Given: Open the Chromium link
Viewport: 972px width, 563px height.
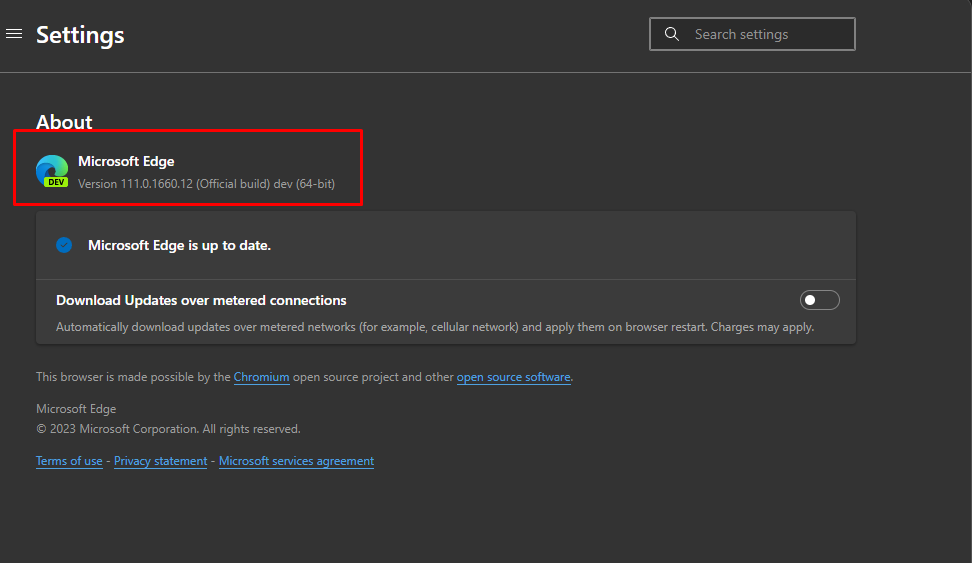Looking at the screenshot, I should [x=262, y=377].
